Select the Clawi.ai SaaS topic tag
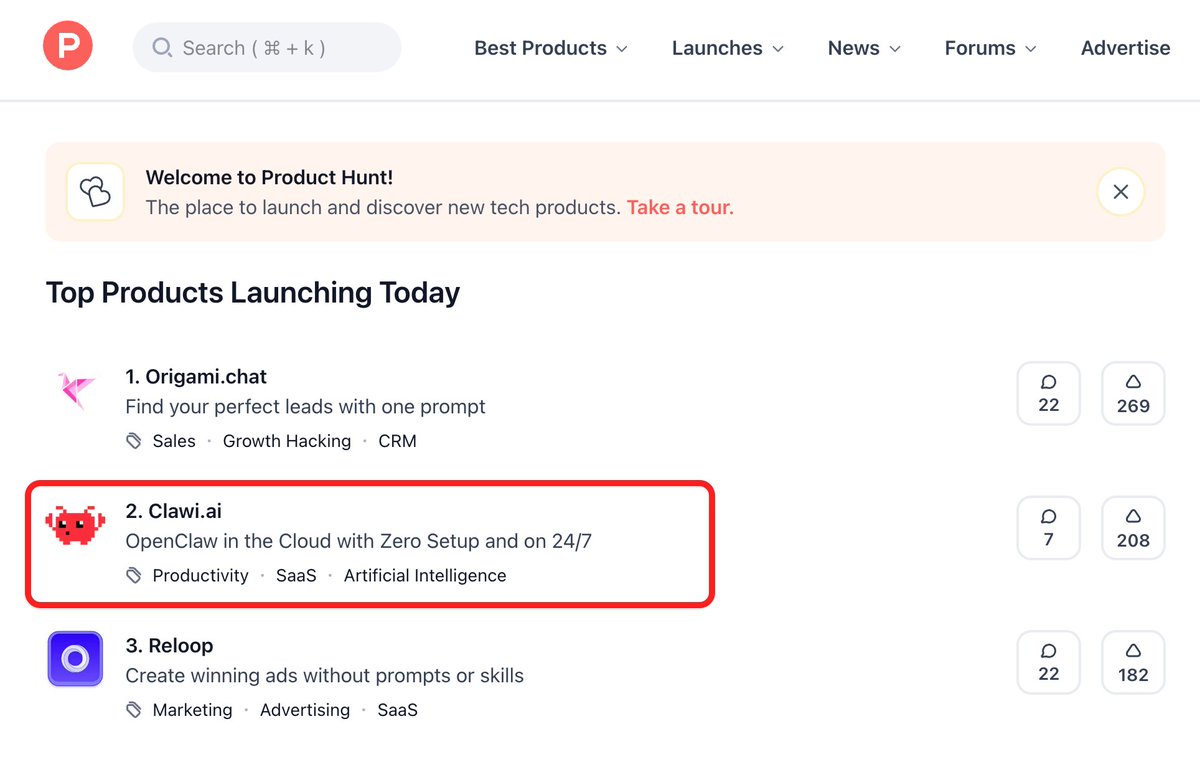 [296, 575]
